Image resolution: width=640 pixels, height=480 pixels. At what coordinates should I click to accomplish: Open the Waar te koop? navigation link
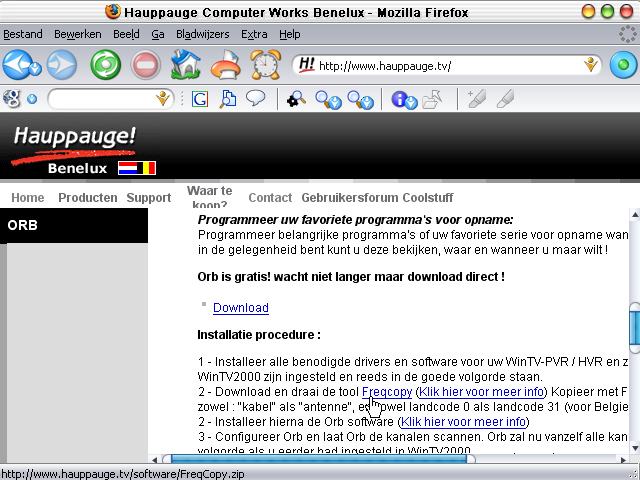pos(209,197)
